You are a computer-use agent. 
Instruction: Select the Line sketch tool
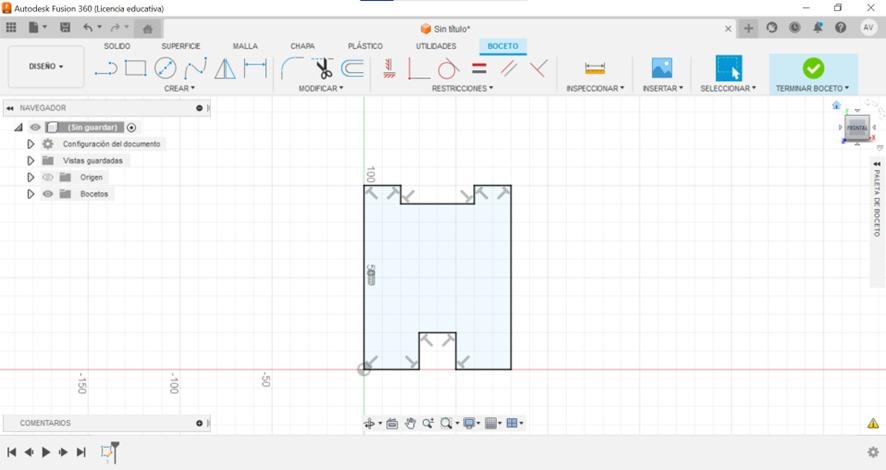[x=106, y=69]
